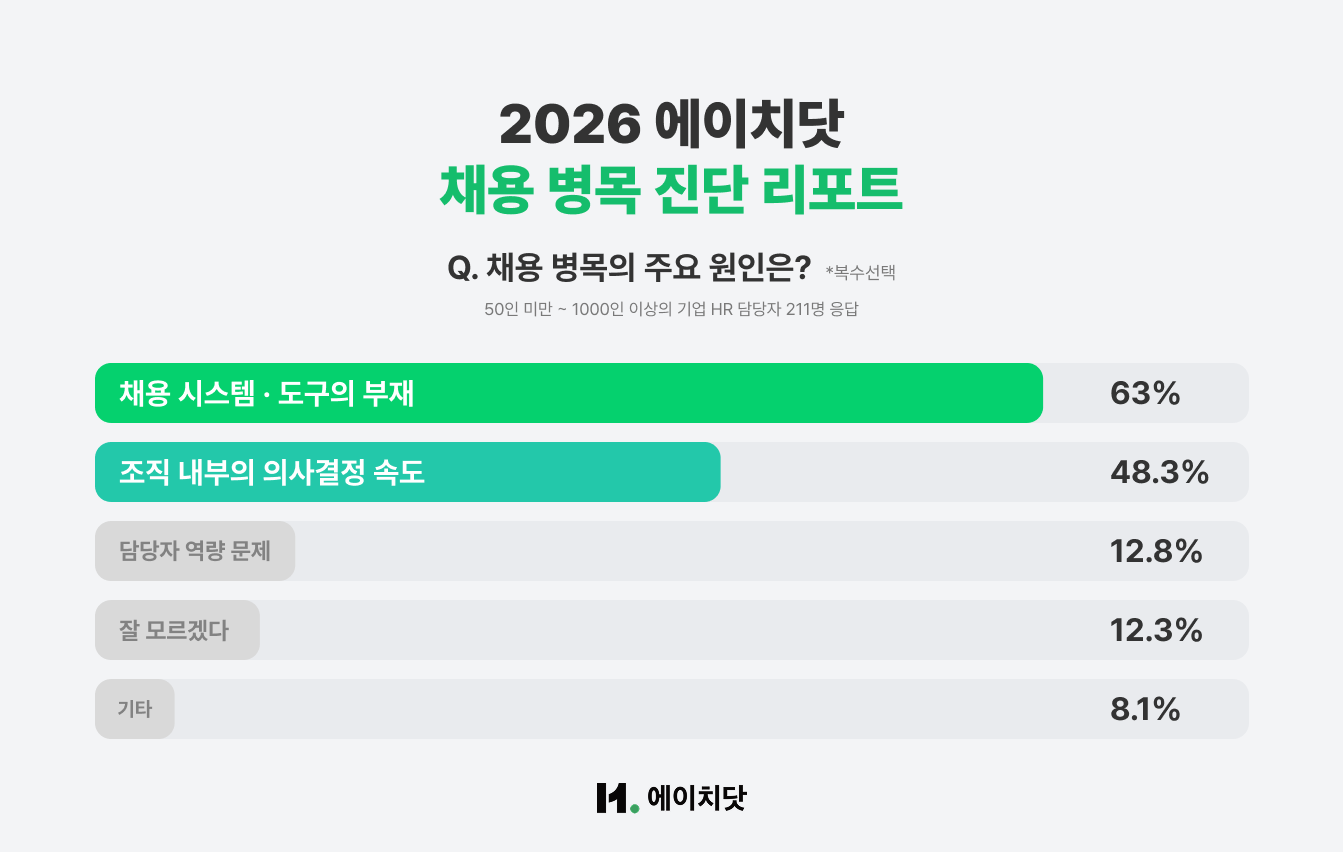
Task: Click the 63% value label
Action: tap(1145, 393)
